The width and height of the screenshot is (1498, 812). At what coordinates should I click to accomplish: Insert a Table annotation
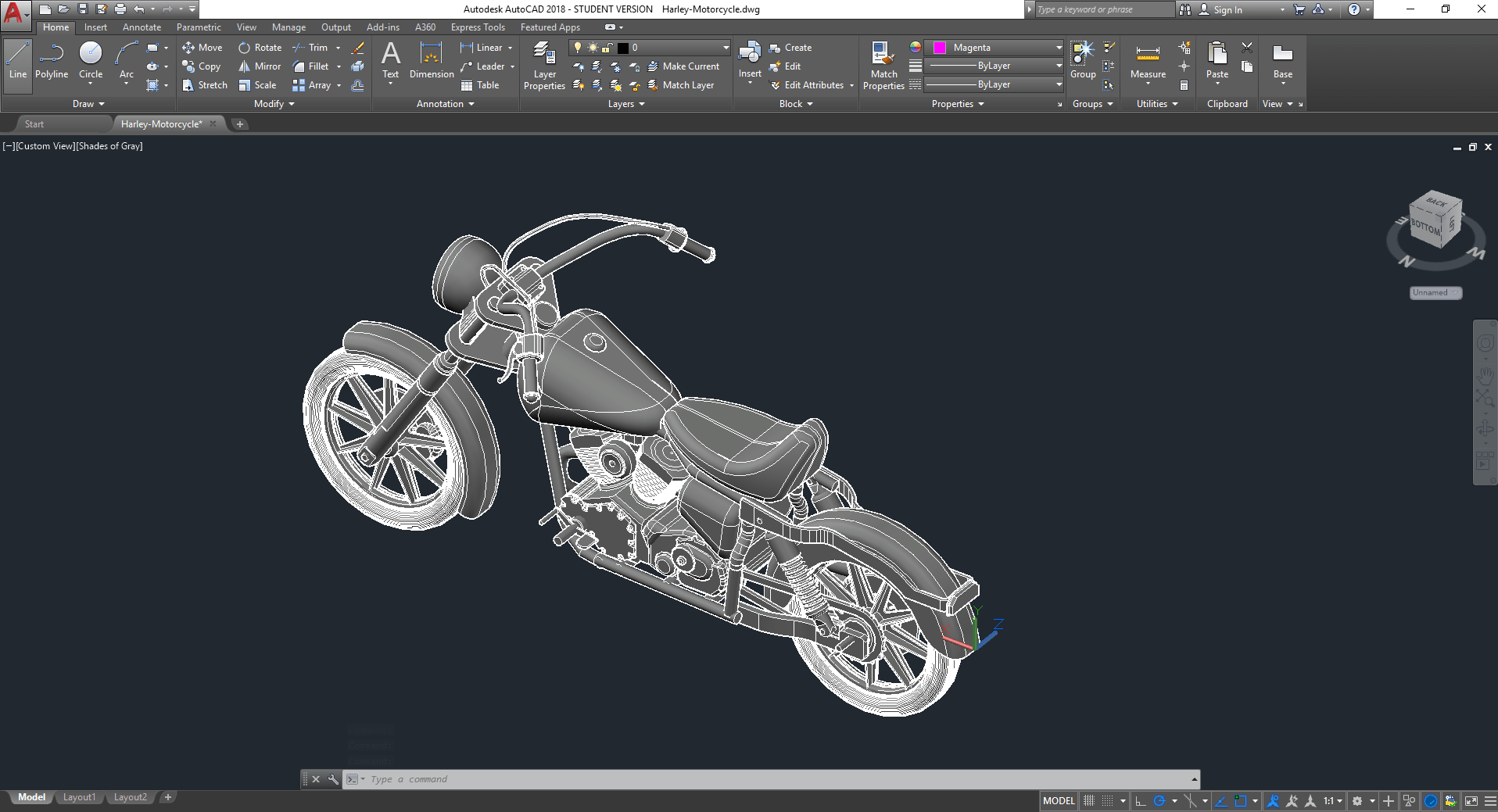point(478,85)
